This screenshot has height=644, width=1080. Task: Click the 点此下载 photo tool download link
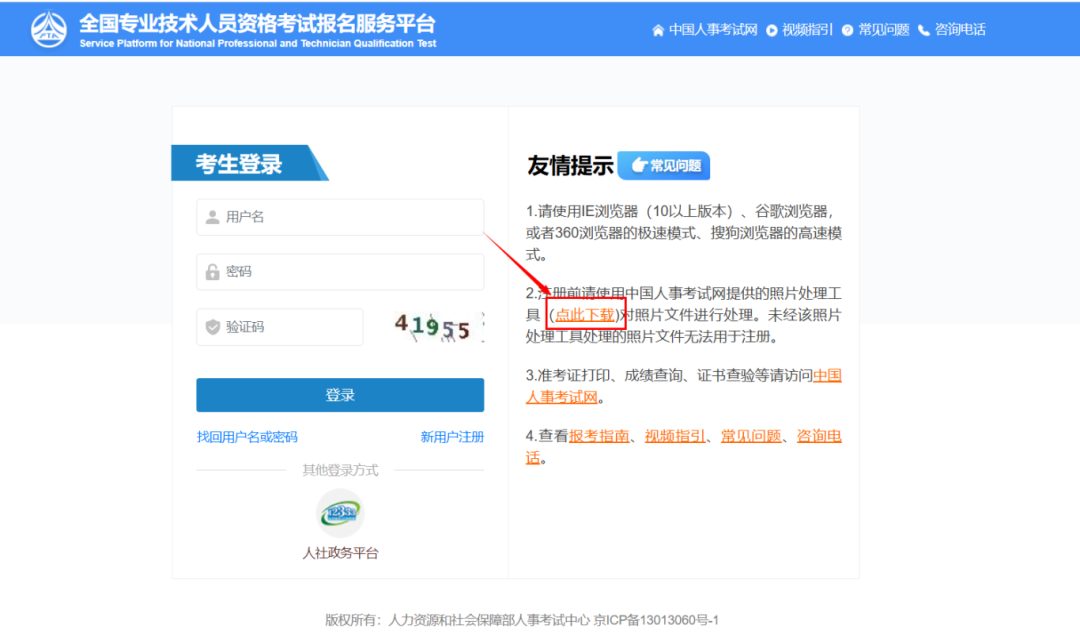(584, 314)
